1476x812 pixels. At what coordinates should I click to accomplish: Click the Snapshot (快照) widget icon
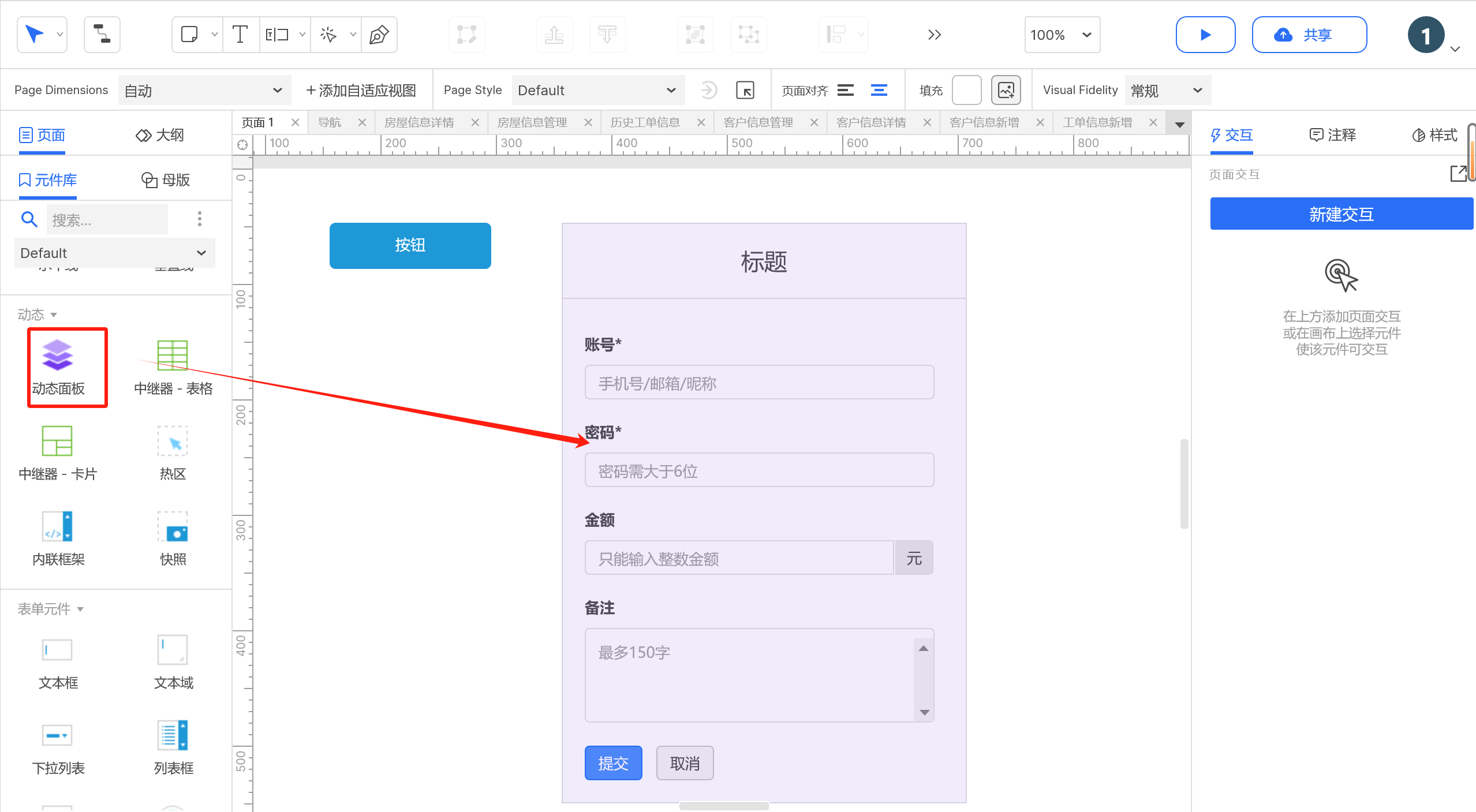[173, 526]
